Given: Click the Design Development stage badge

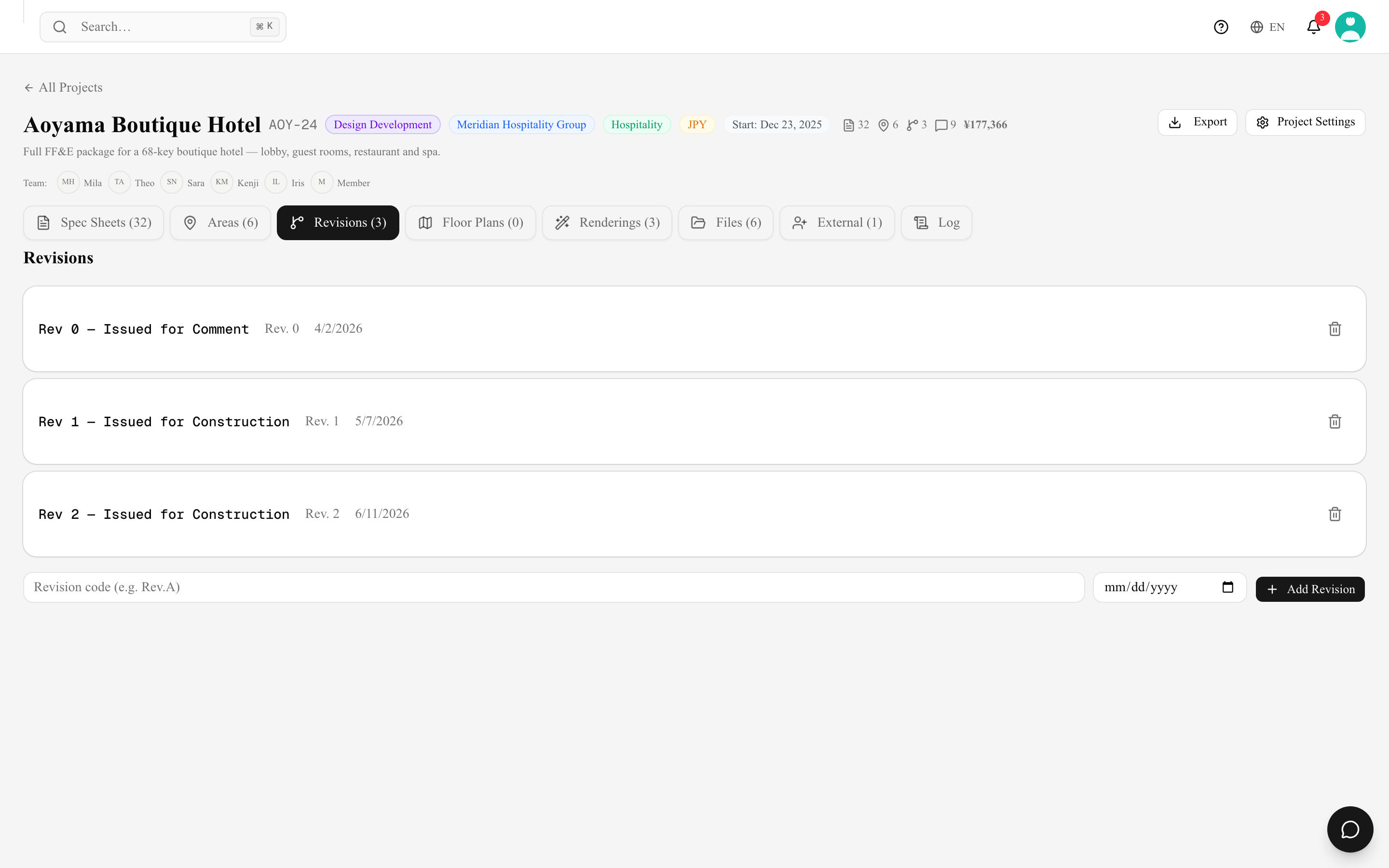Looking at the screenshot, I should 383,124.
